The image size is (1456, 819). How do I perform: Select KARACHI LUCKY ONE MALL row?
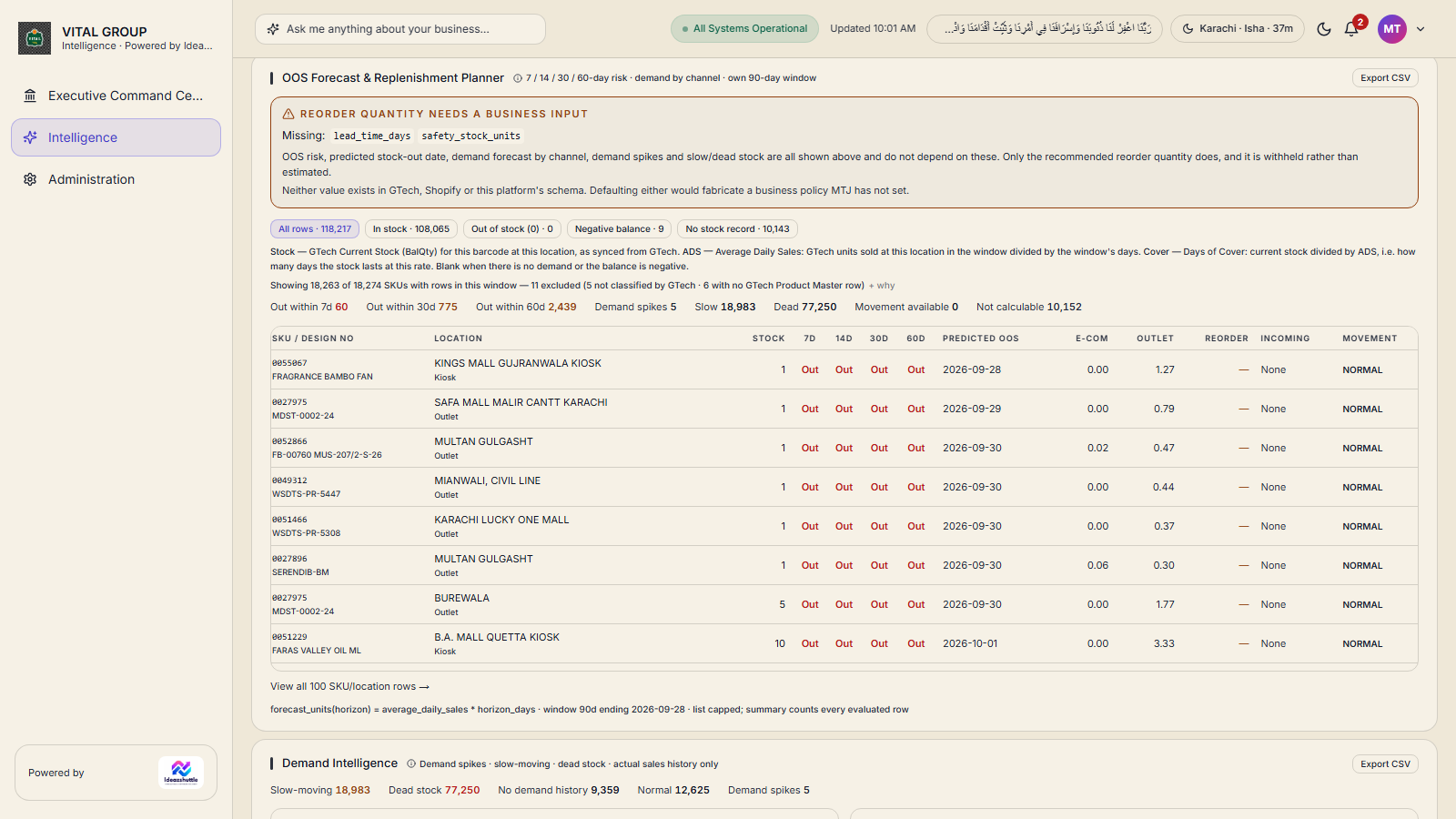pyautogui.click(x=844, y=526)
